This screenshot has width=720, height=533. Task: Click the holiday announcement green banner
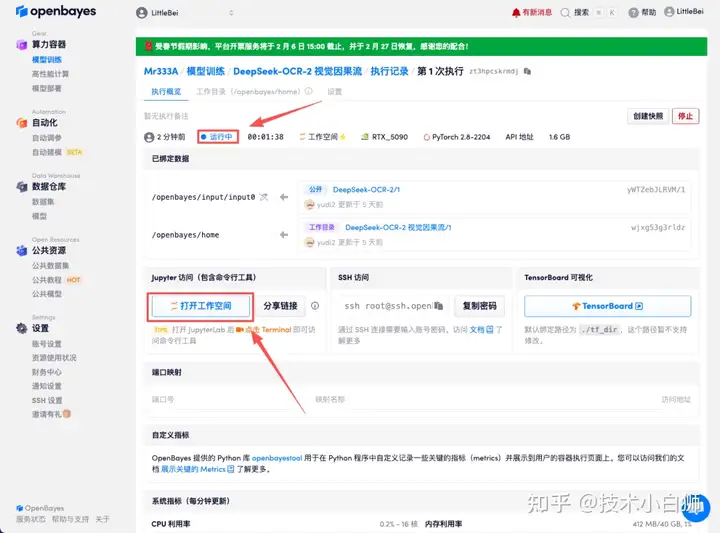pyautogui.click(x=421, y=46)
